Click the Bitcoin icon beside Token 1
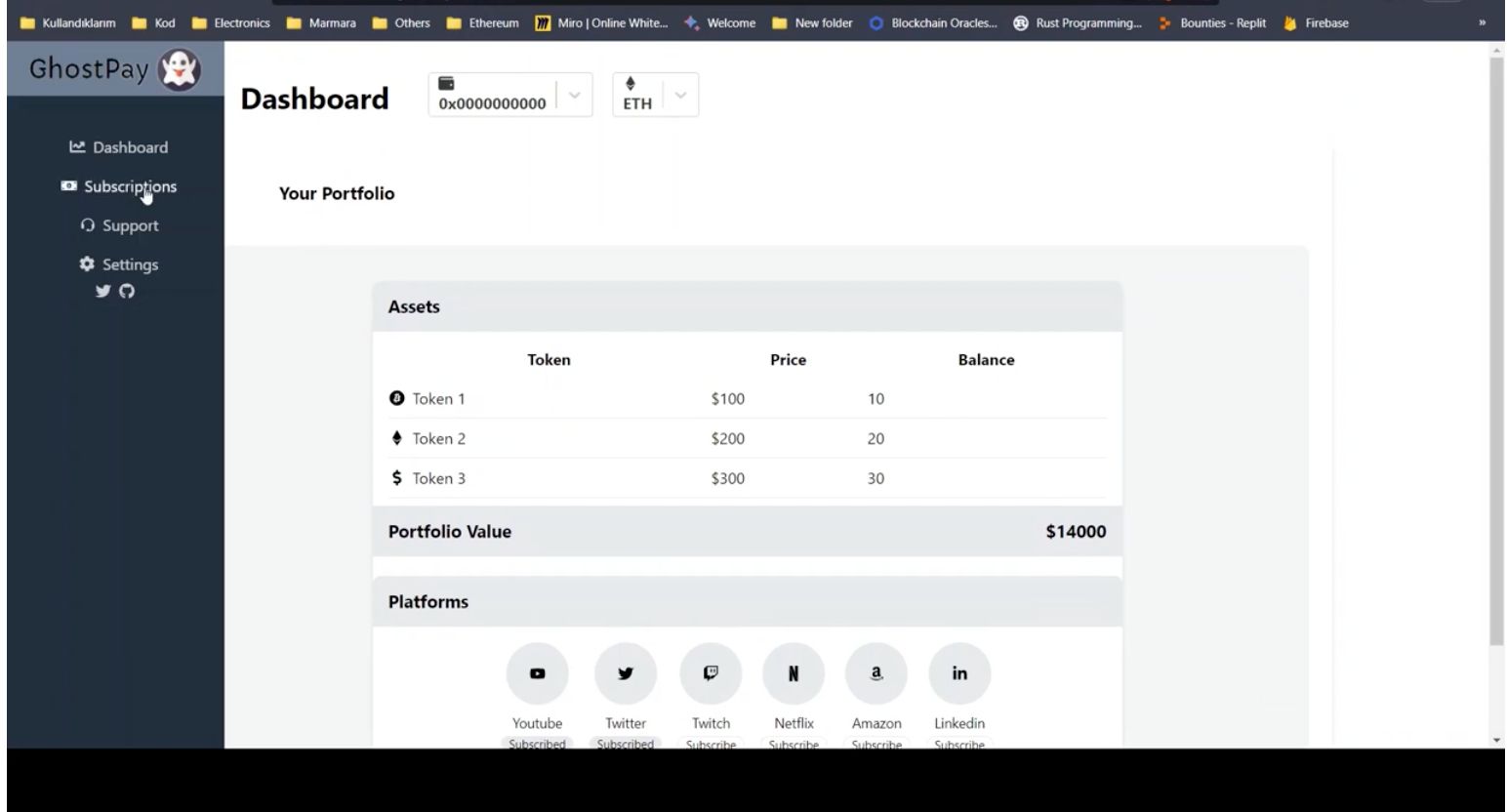The image size is (1507, 812). (x=396, y=398)
